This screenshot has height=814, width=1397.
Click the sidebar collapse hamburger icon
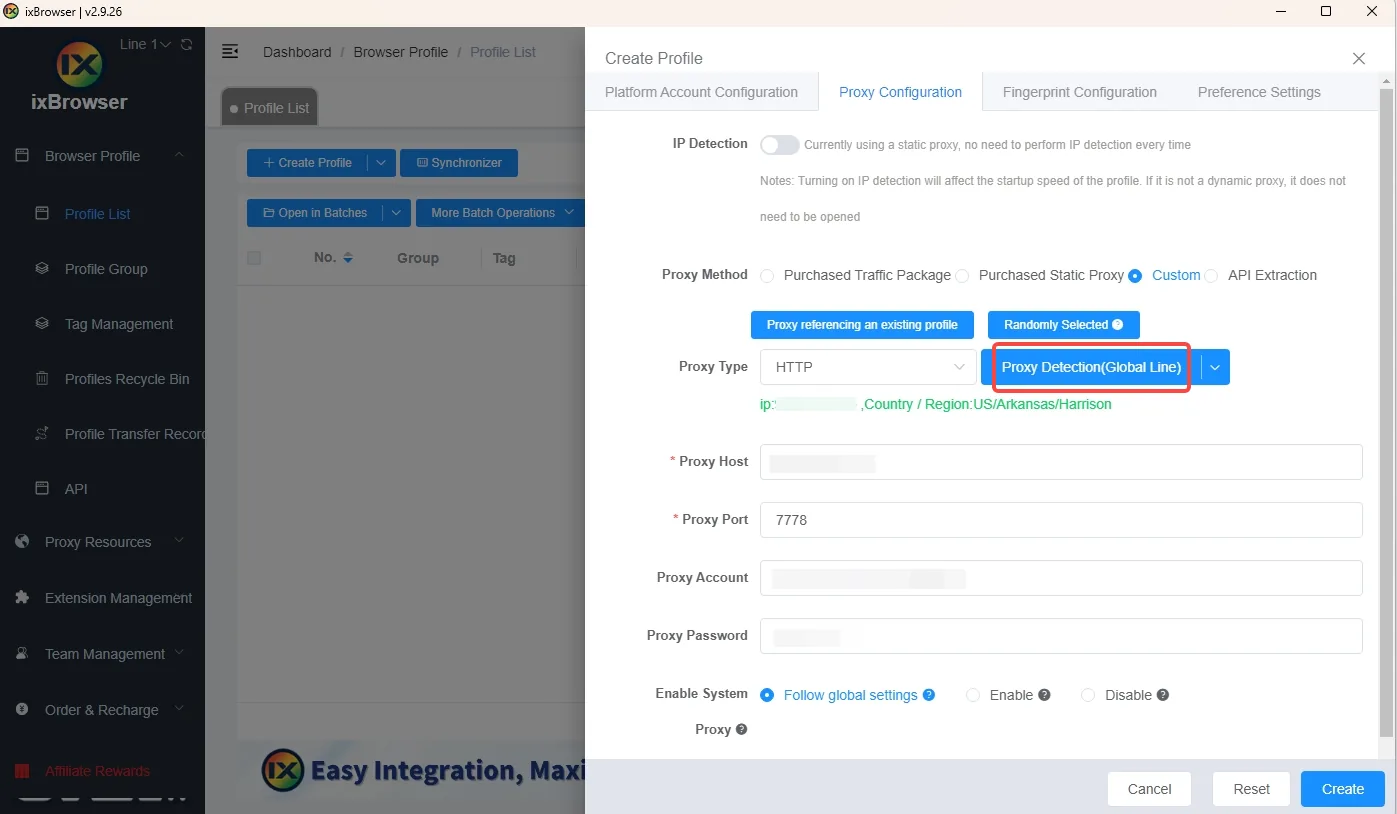[x=230, y=51]
